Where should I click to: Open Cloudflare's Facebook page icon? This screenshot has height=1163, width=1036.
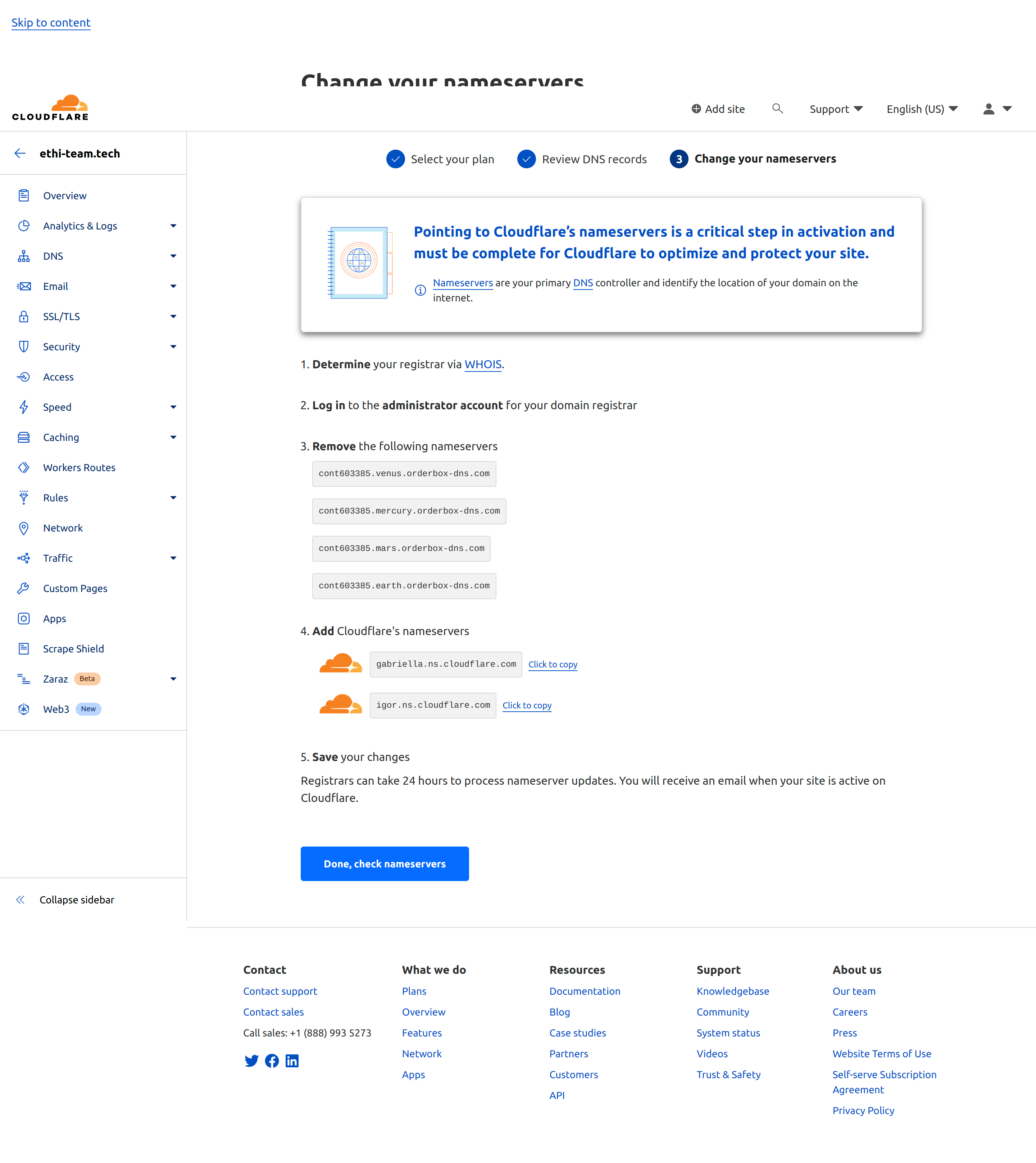272,1061
